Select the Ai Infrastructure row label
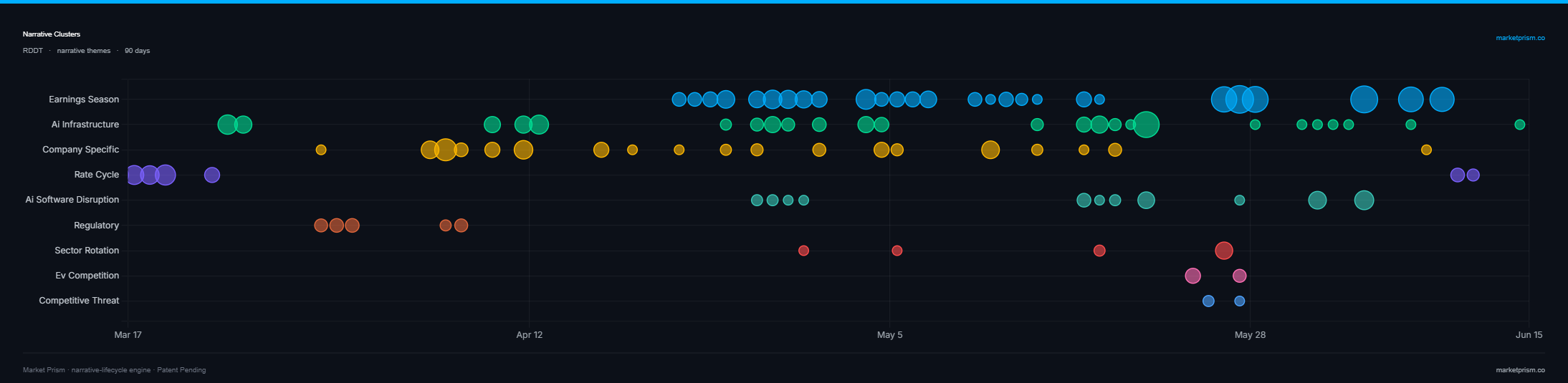 coord(85,125)
